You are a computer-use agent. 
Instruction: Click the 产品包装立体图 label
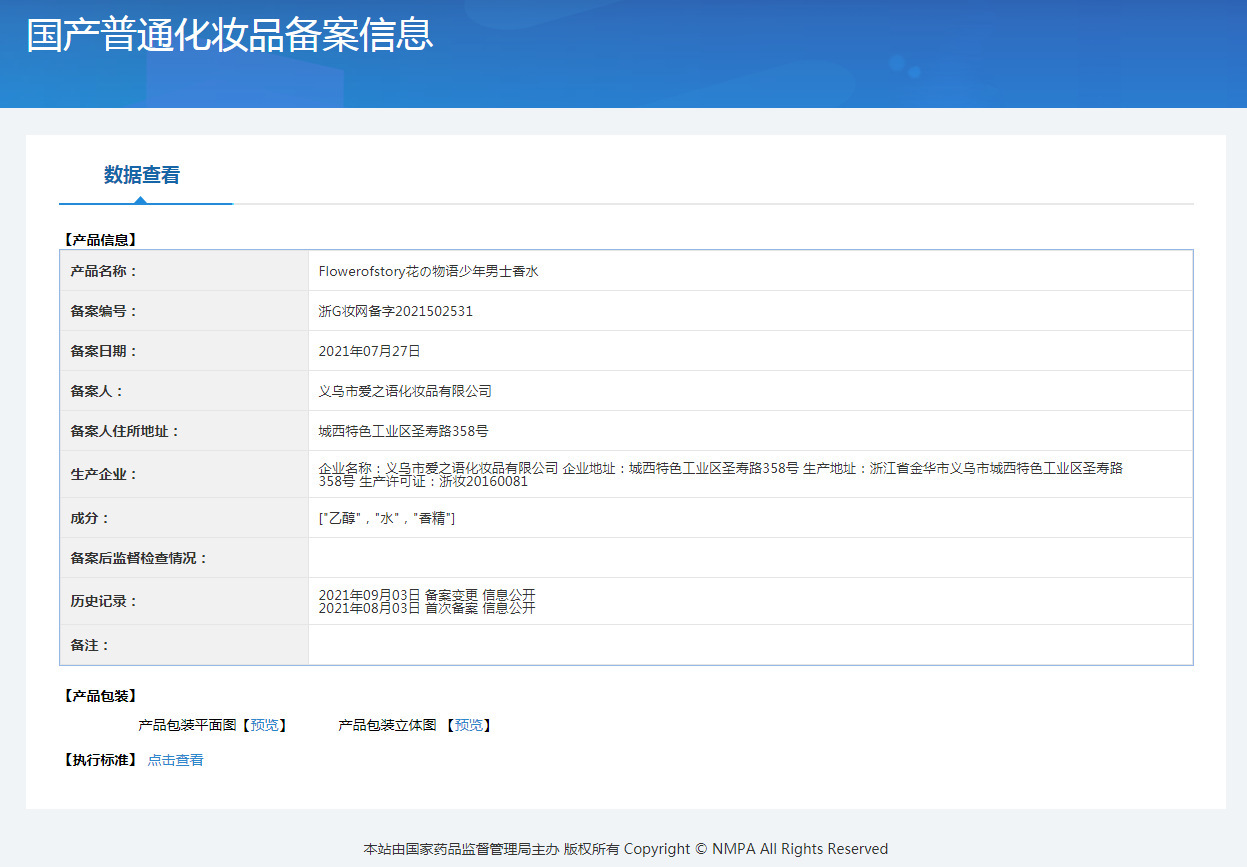tap(387, 725)
